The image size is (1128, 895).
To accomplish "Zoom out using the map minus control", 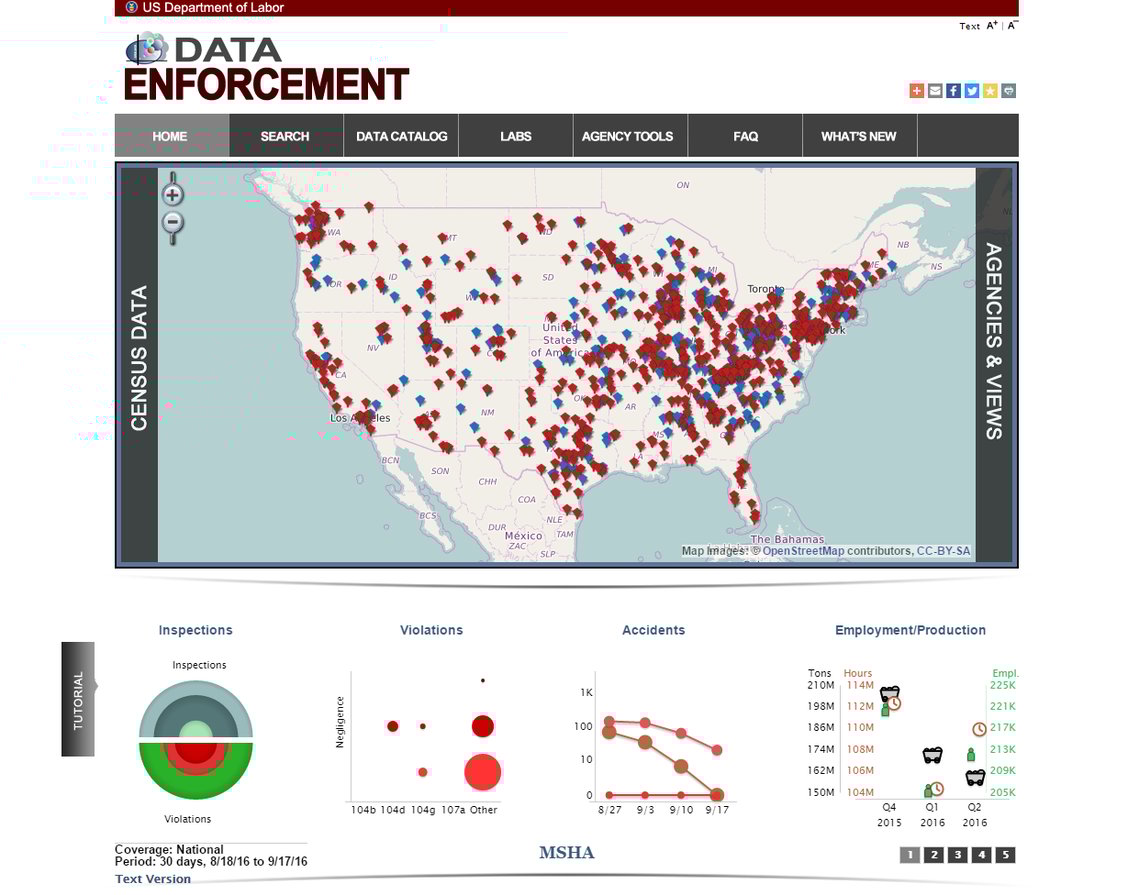I will [x=172, y=222].
